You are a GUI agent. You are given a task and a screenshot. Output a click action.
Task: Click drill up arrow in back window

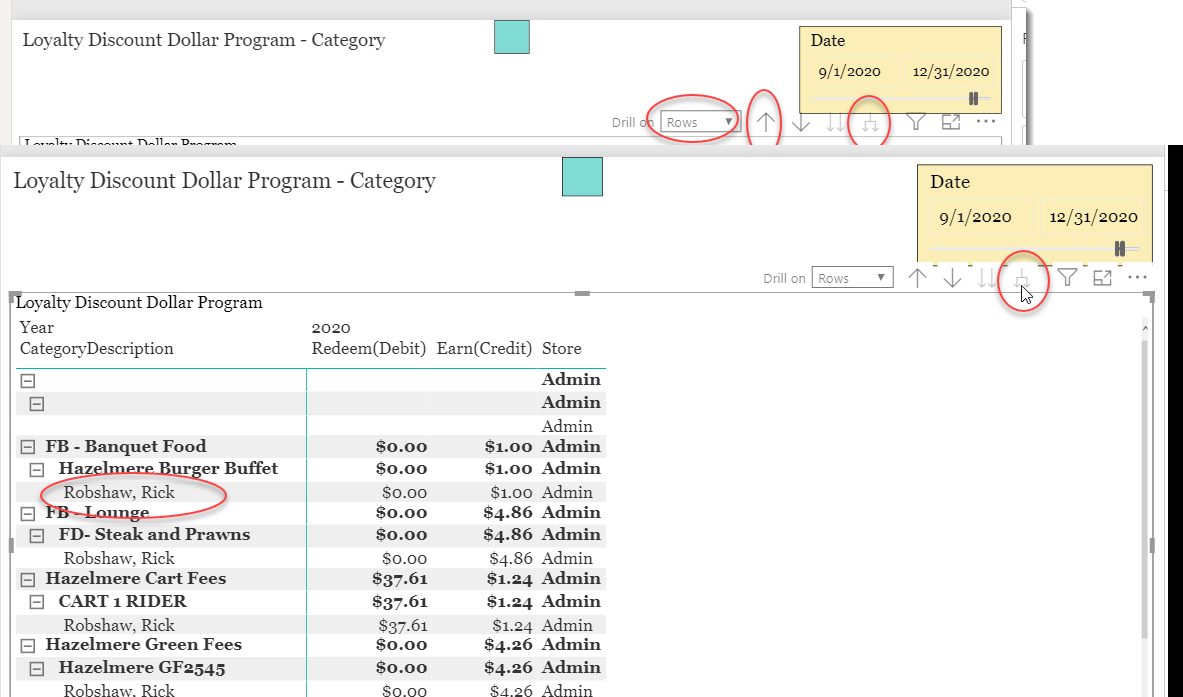(766, 122)
